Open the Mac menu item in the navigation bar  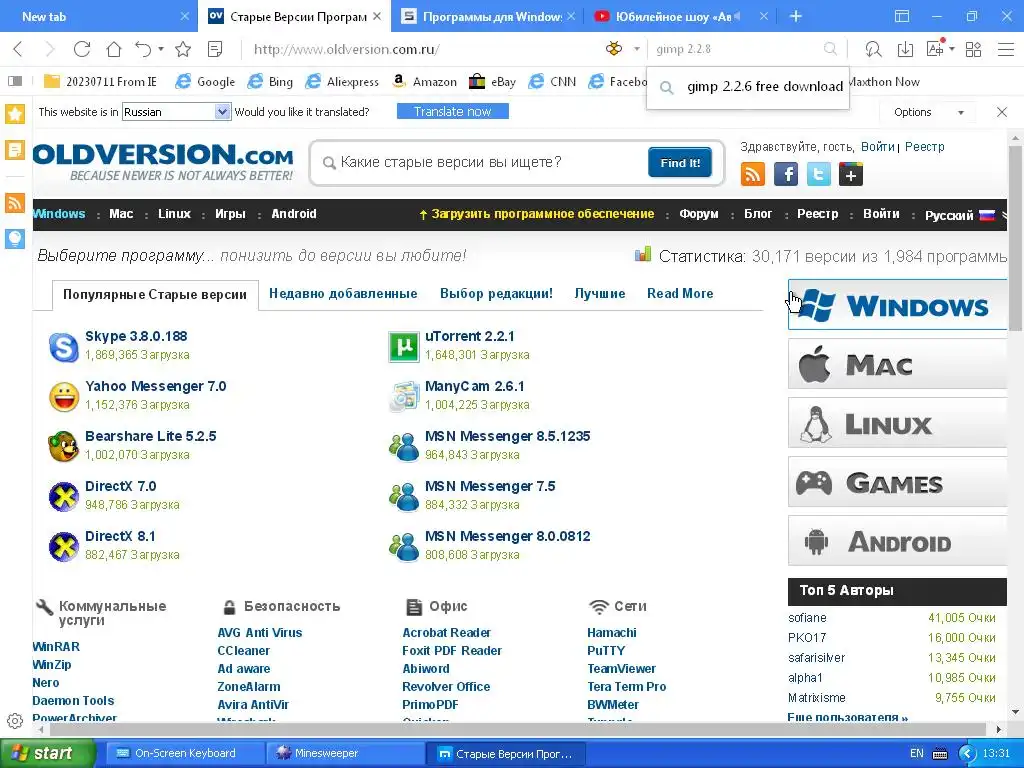coord(121,214)
